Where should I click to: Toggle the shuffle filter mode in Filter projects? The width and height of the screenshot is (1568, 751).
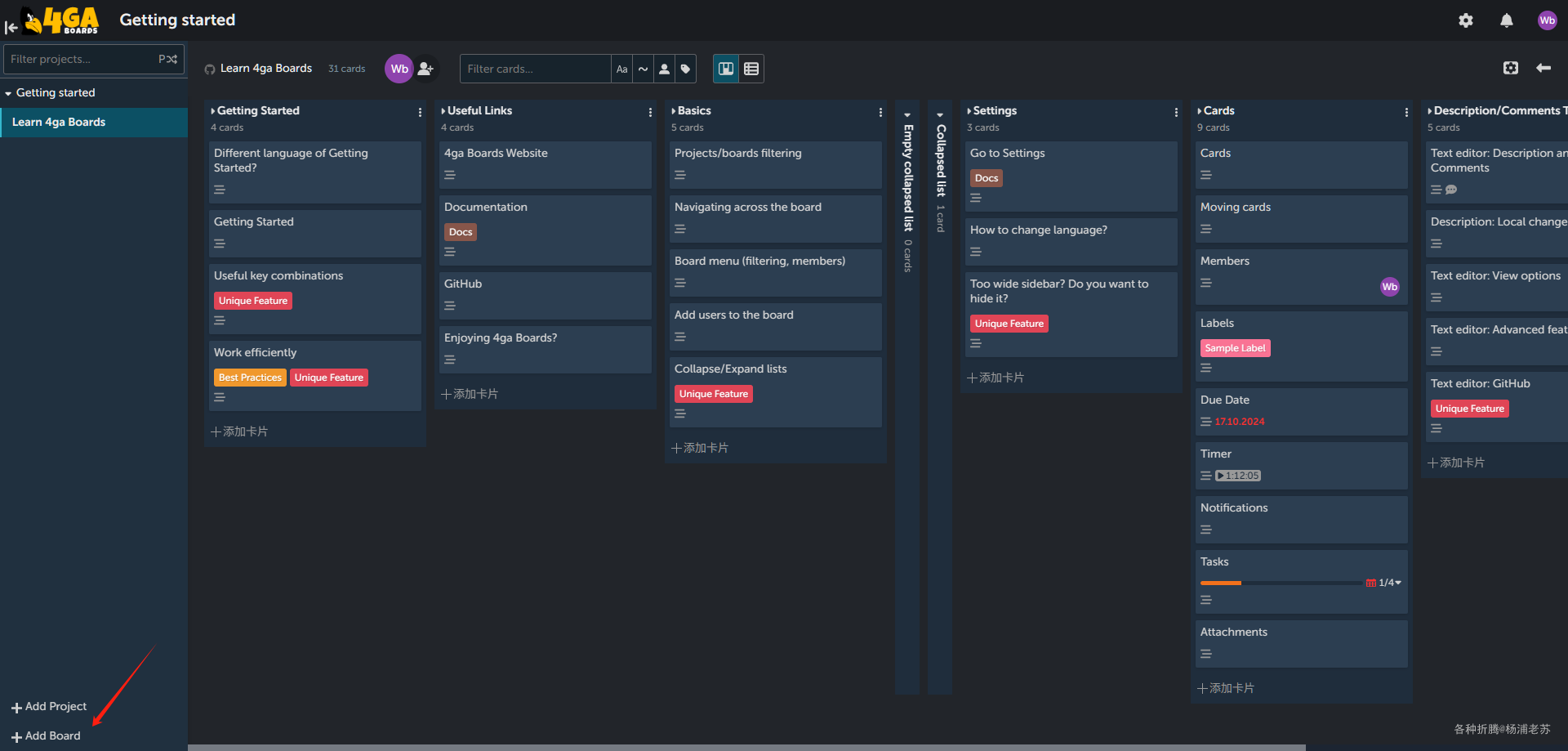[x=168, y=59]
